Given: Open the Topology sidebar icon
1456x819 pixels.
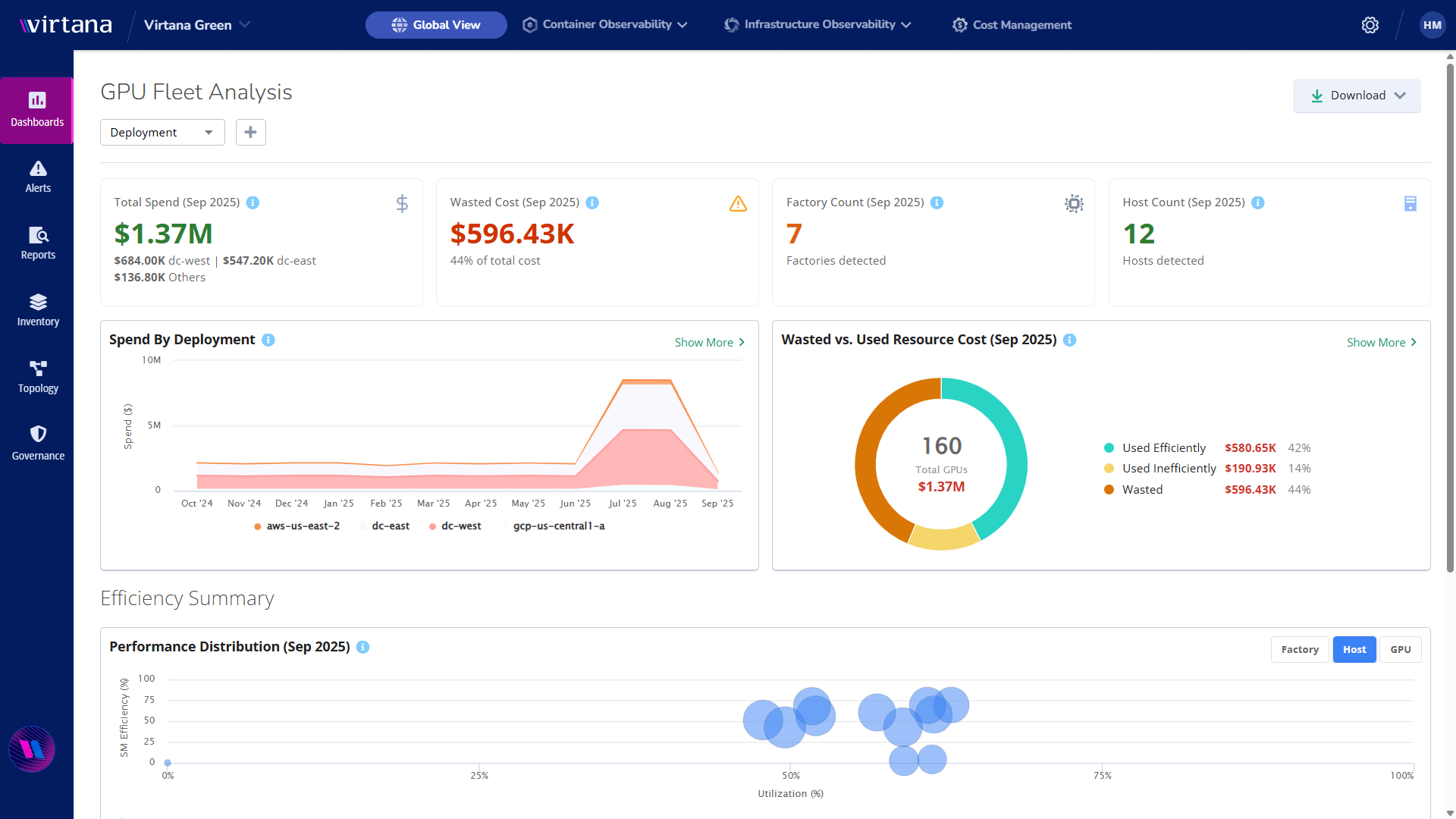Looking at the screenshot, I should click(38, 376).
